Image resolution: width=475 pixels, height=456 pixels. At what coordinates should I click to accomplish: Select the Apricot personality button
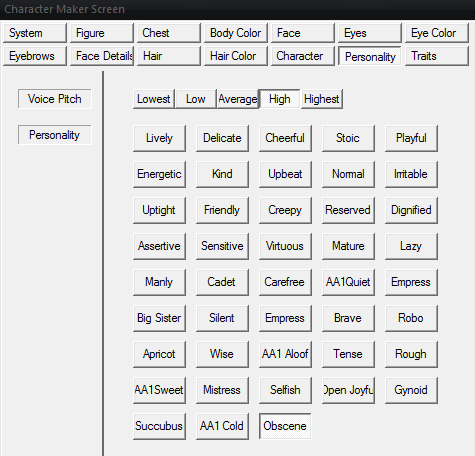159,354
